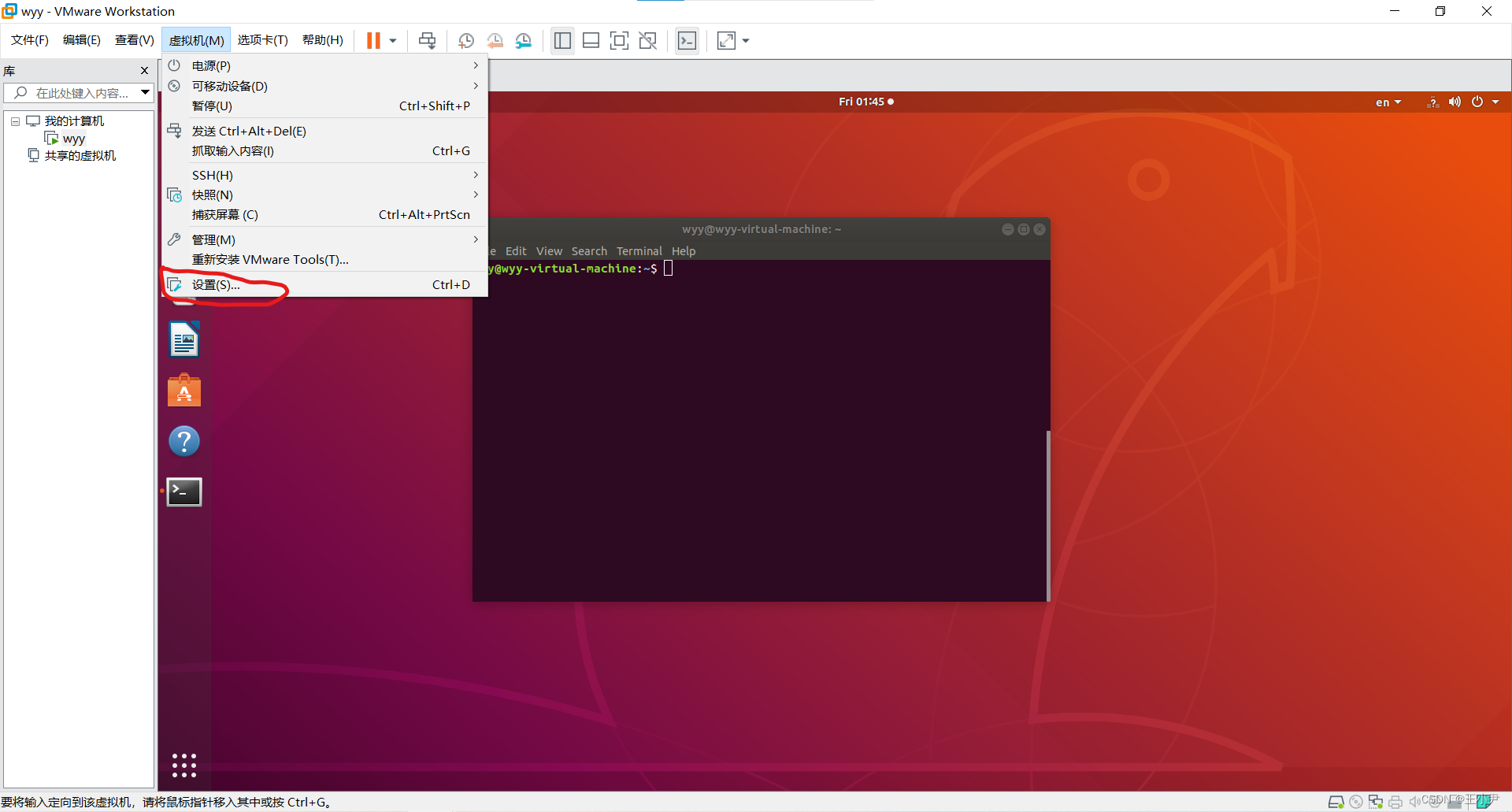The image size is (1512, 812).
Task: Open the Help icon in Ubuntu dock
Action: tap(184, 441)
